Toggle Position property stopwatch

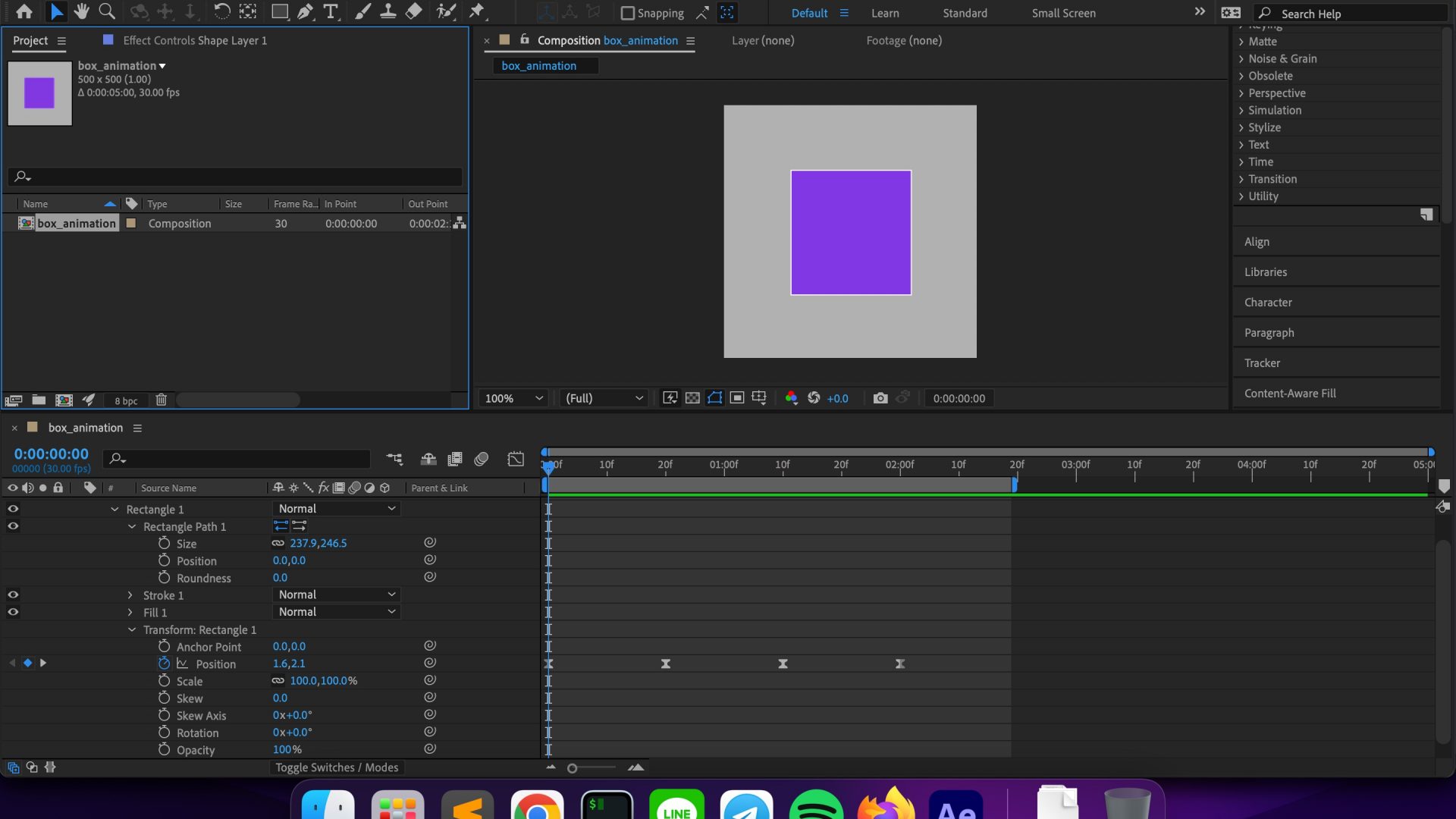pyautogui.click(x=164, y=664)
